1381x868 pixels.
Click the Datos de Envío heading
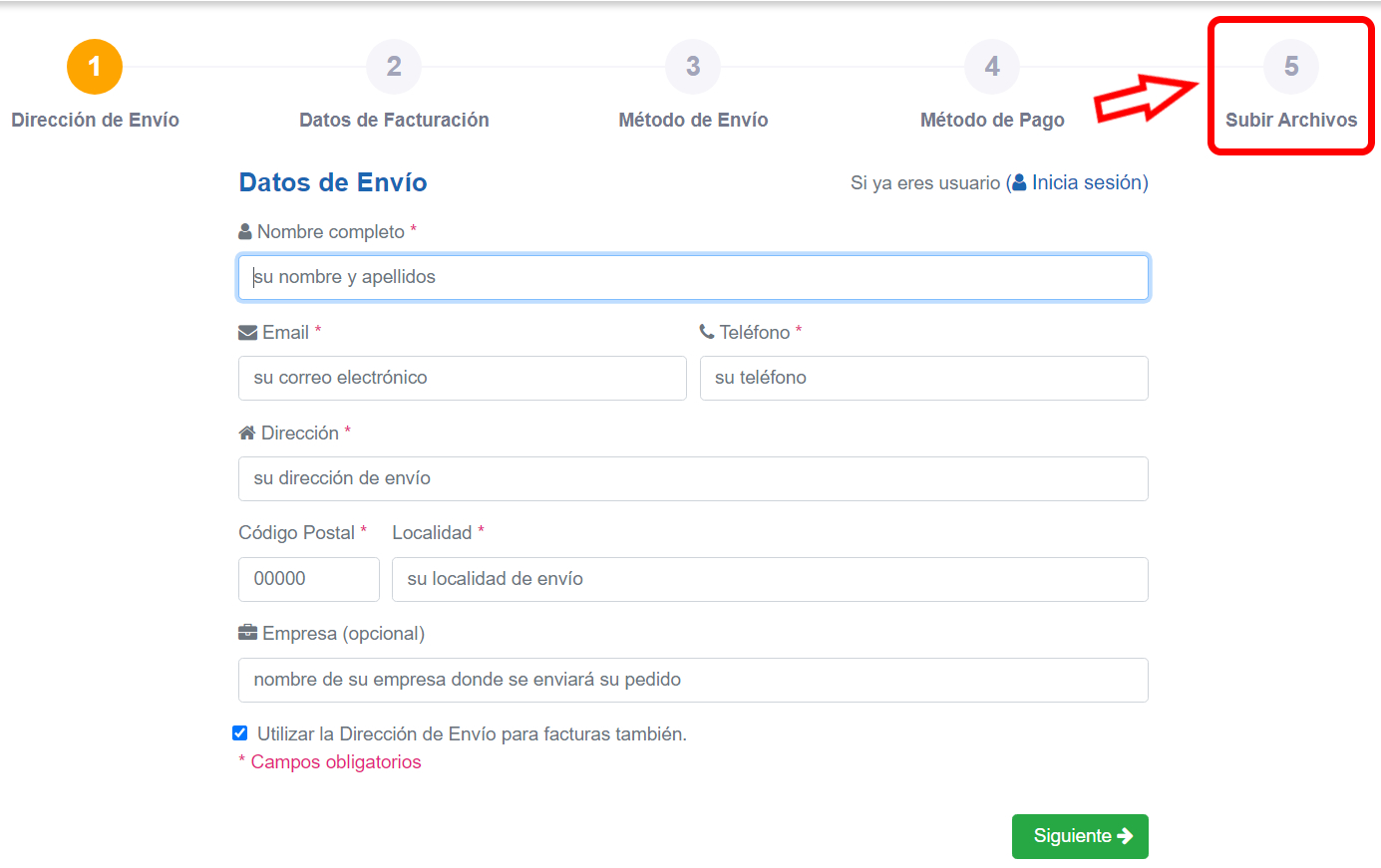pyautogui.click(x=333, y=182)
